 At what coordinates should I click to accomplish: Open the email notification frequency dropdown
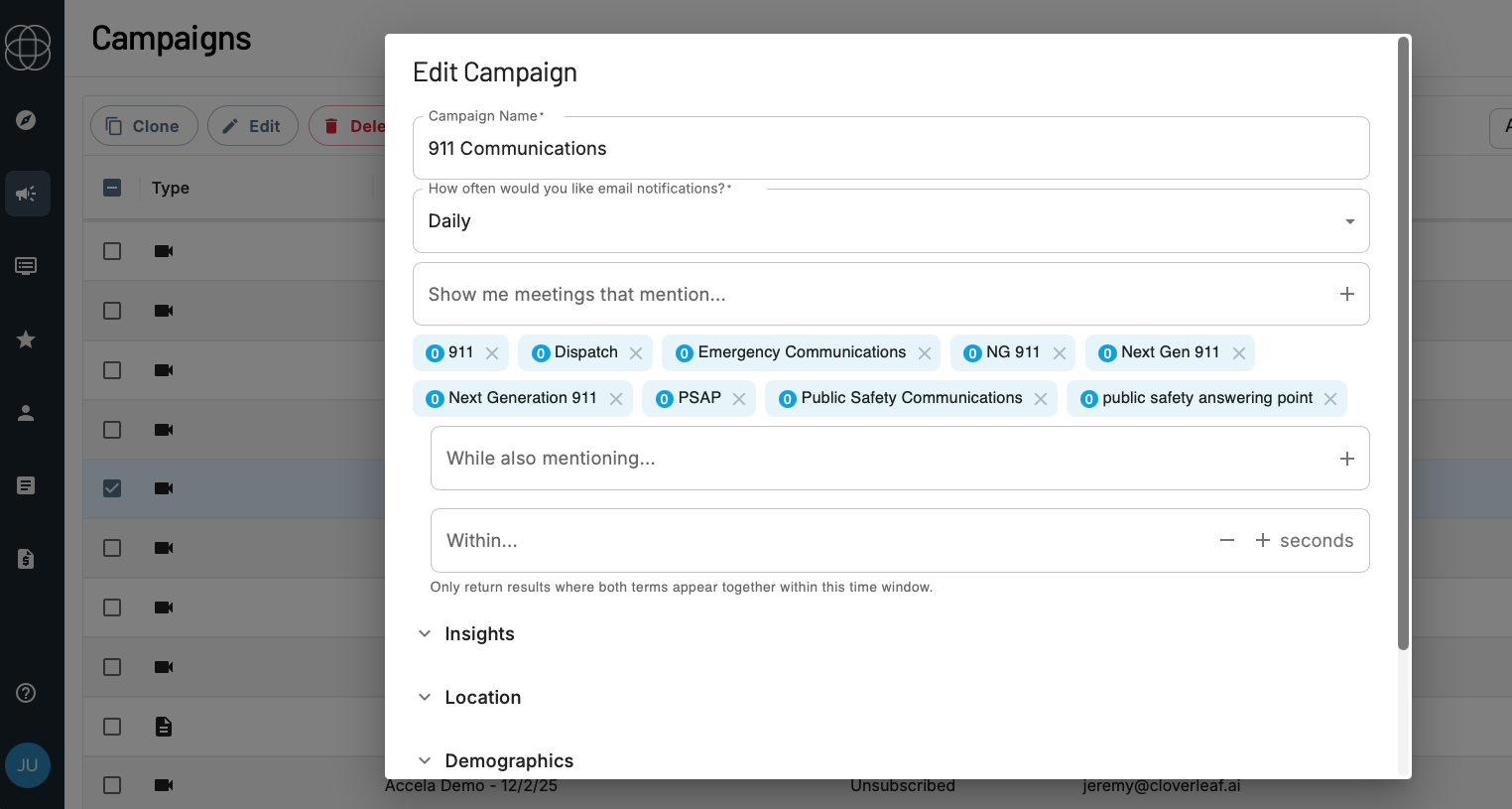point(890,221)
